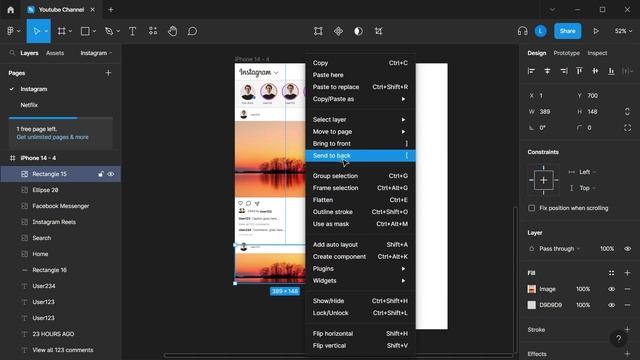Search layers with the magnifier icon

pos(12,53)
